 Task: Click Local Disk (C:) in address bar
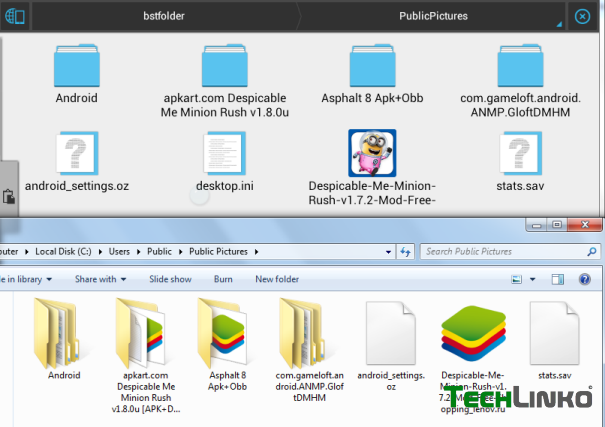[x=63, y=251]
